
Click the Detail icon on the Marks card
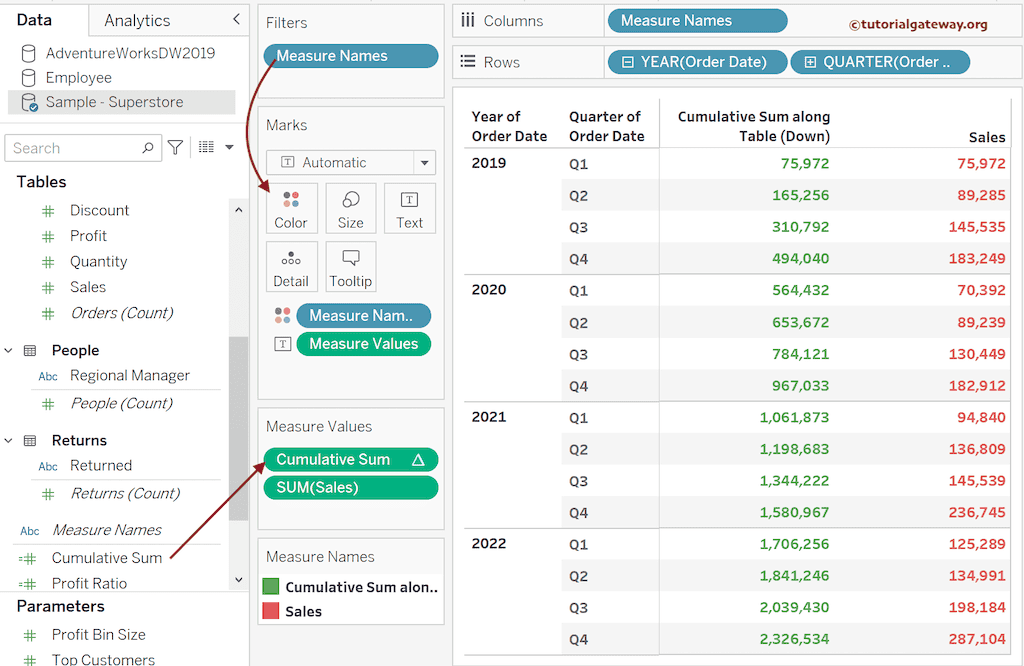click(291, 266)
